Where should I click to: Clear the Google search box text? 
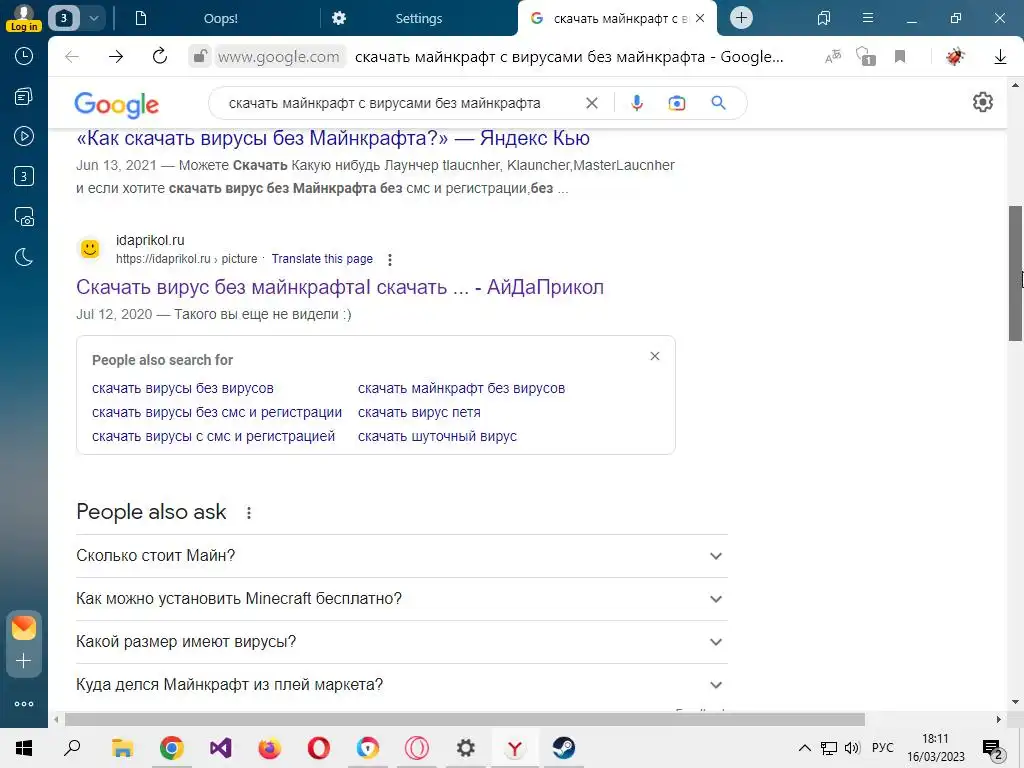click(x=592, y=103)
